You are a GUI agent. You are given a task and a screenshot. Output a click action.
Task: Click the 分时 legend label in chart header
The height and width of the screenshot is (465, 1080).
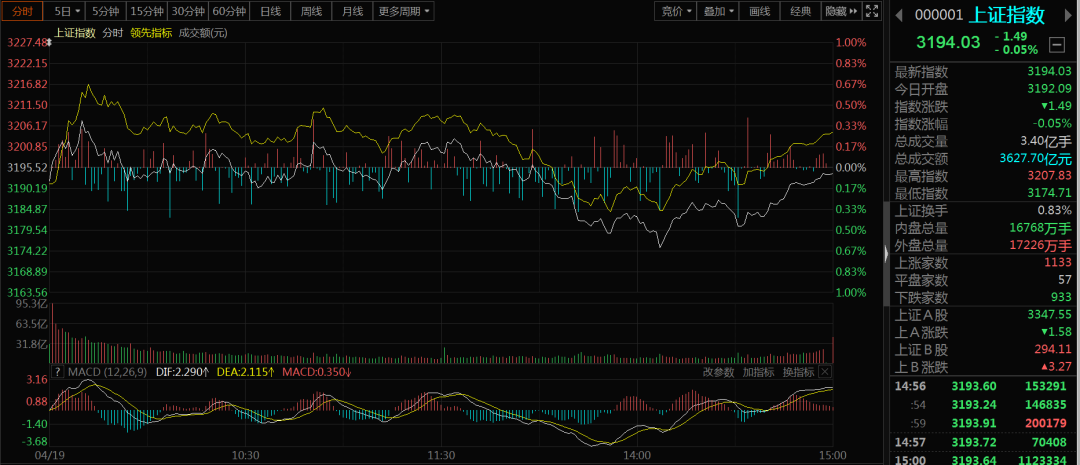(x=113, y=32)
